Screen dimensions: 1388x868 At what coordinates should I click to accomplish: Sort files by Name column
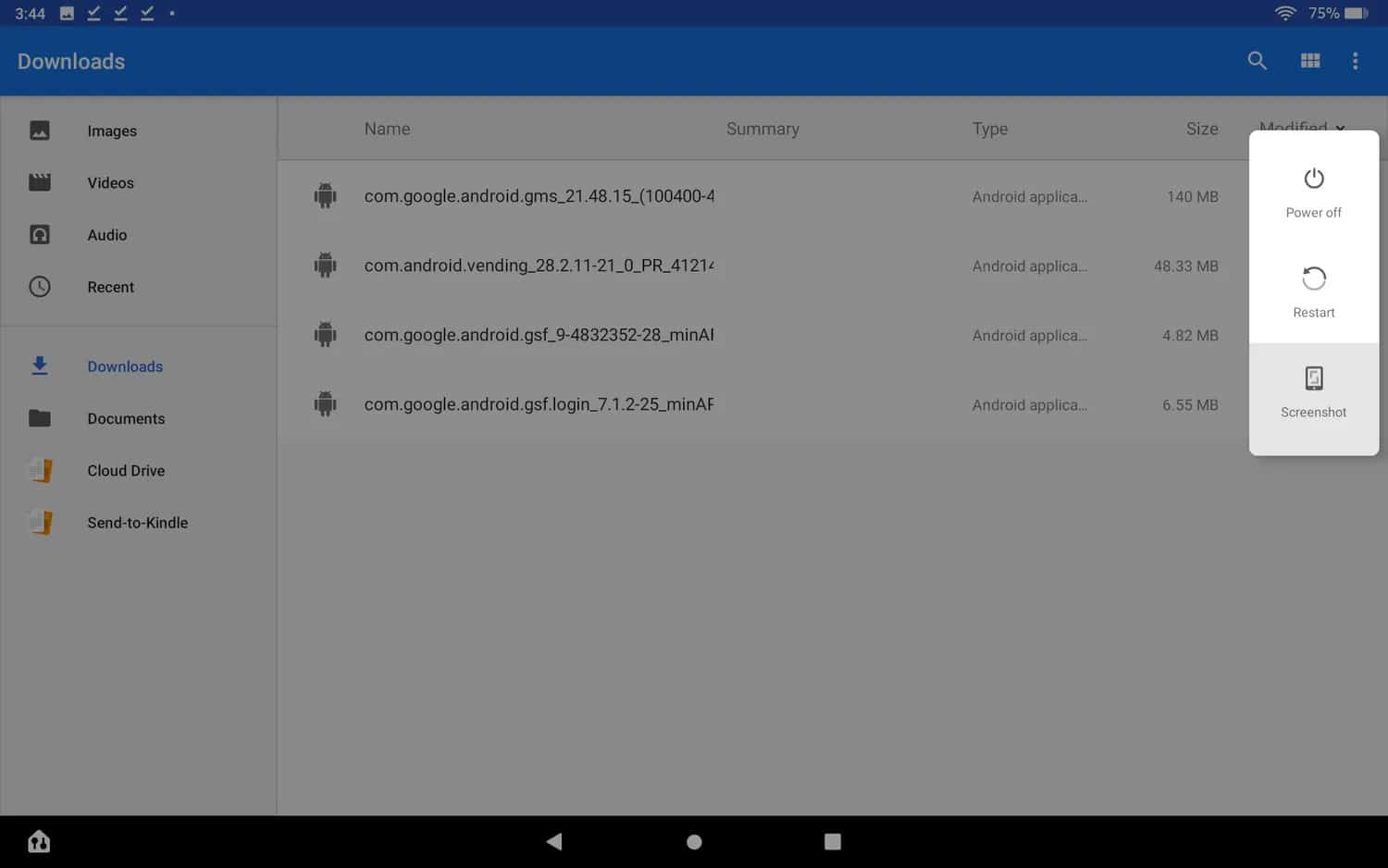[387, 129]
